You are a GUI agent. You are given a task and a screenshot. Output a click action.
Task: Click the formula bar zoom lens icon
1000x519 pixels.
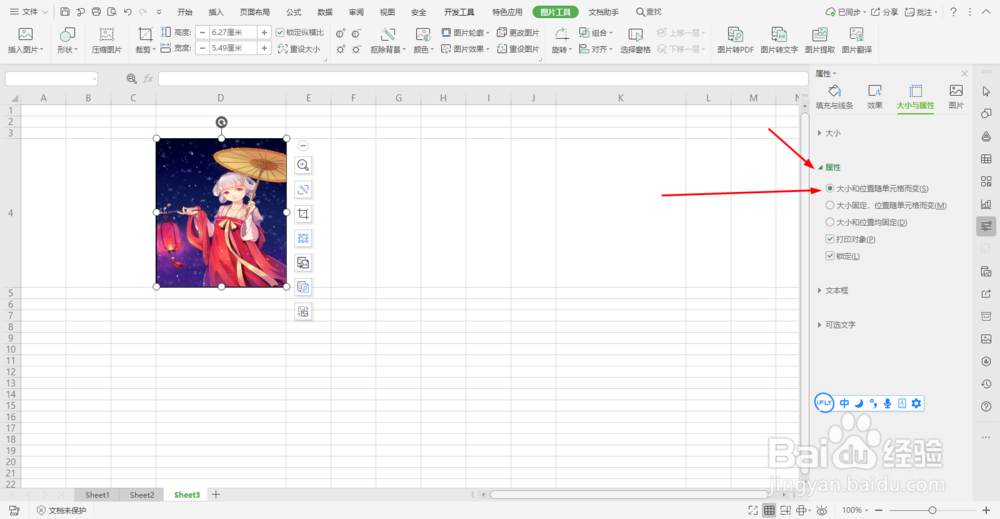(131, 78)
